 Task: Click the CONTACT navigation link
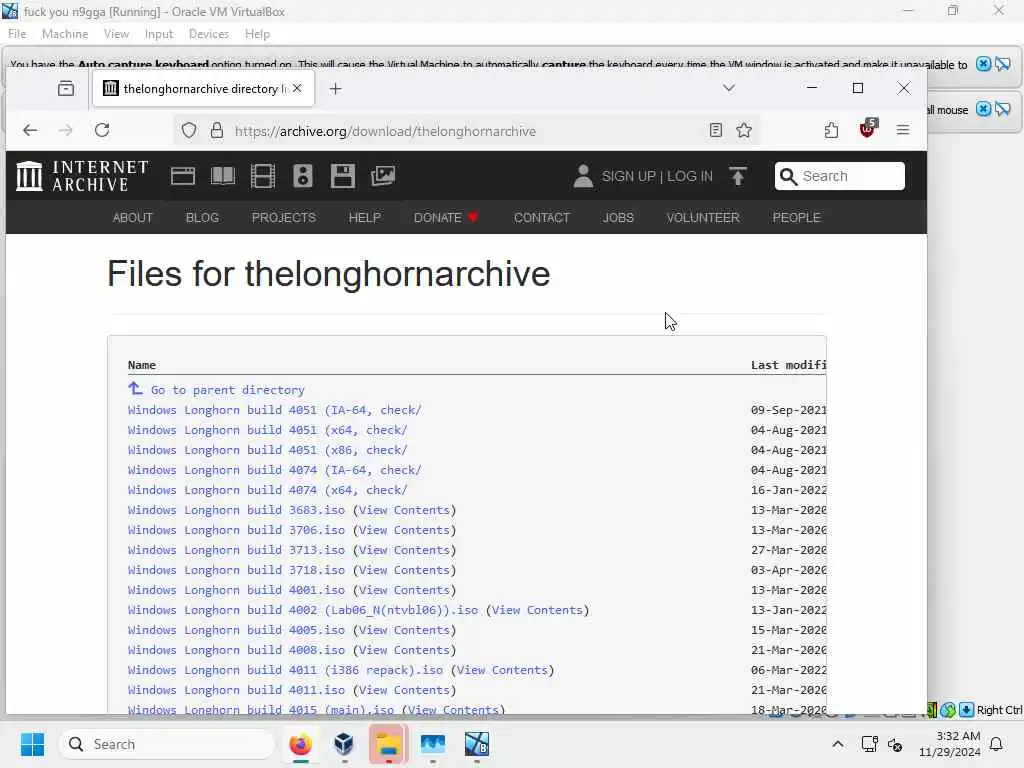542,217
